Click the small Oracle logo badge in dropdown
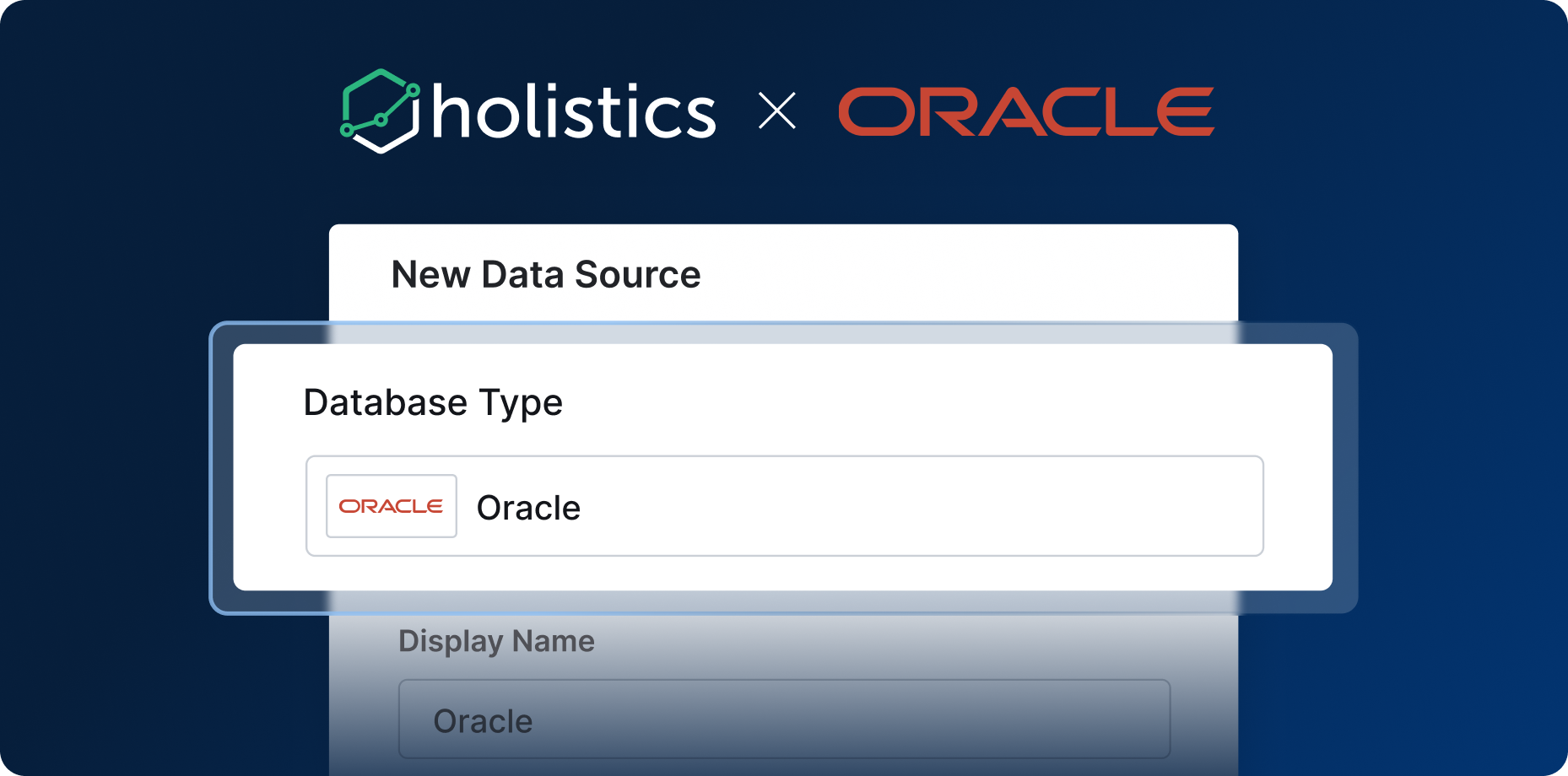 [x=392, y=506]
